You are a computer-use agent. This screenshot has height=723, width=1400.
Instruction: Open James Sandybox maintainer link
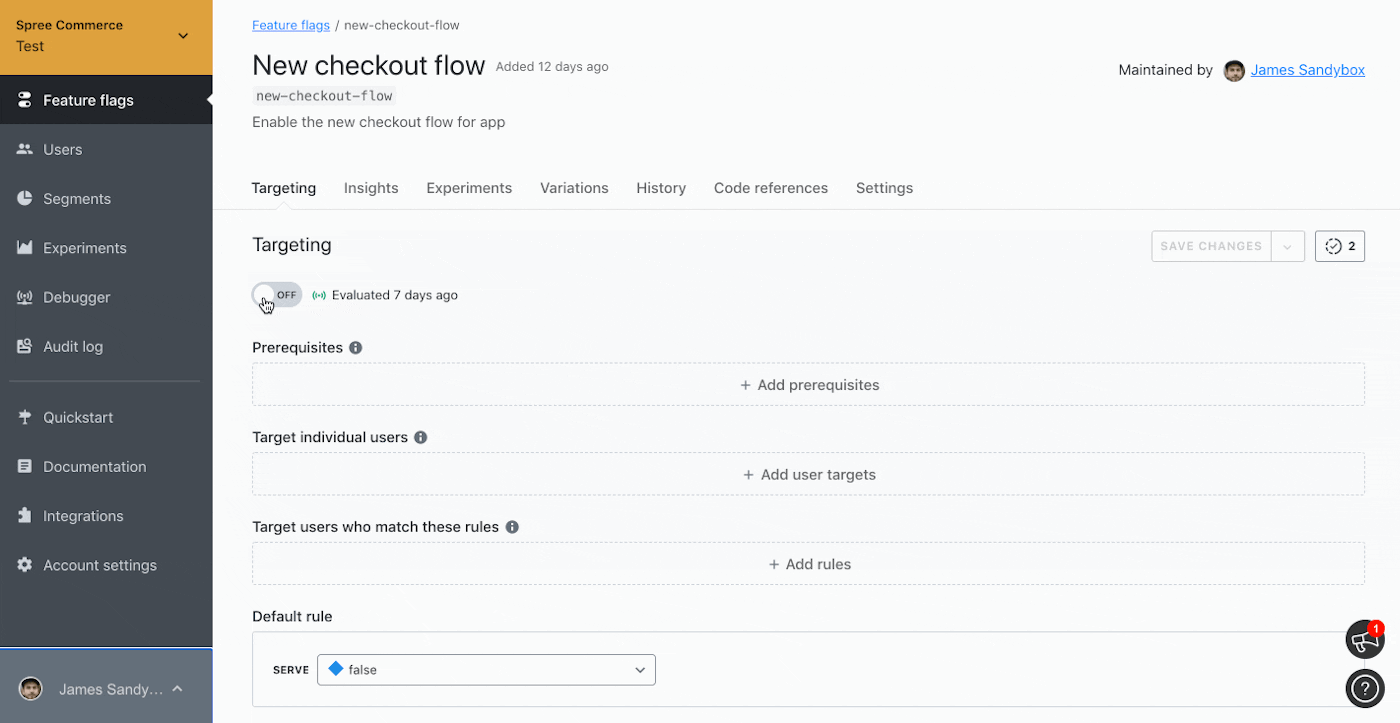(x=1307, y=70)
